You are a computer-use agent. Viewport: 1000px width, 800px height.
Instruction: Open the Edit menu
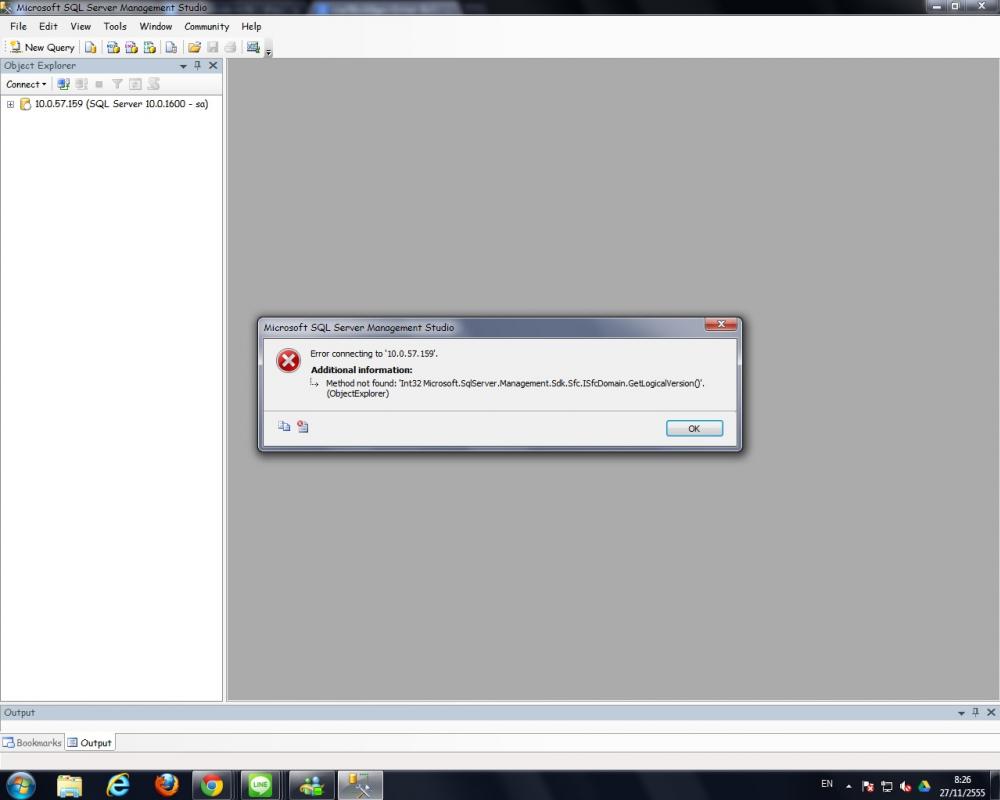[x=48, y=26]
